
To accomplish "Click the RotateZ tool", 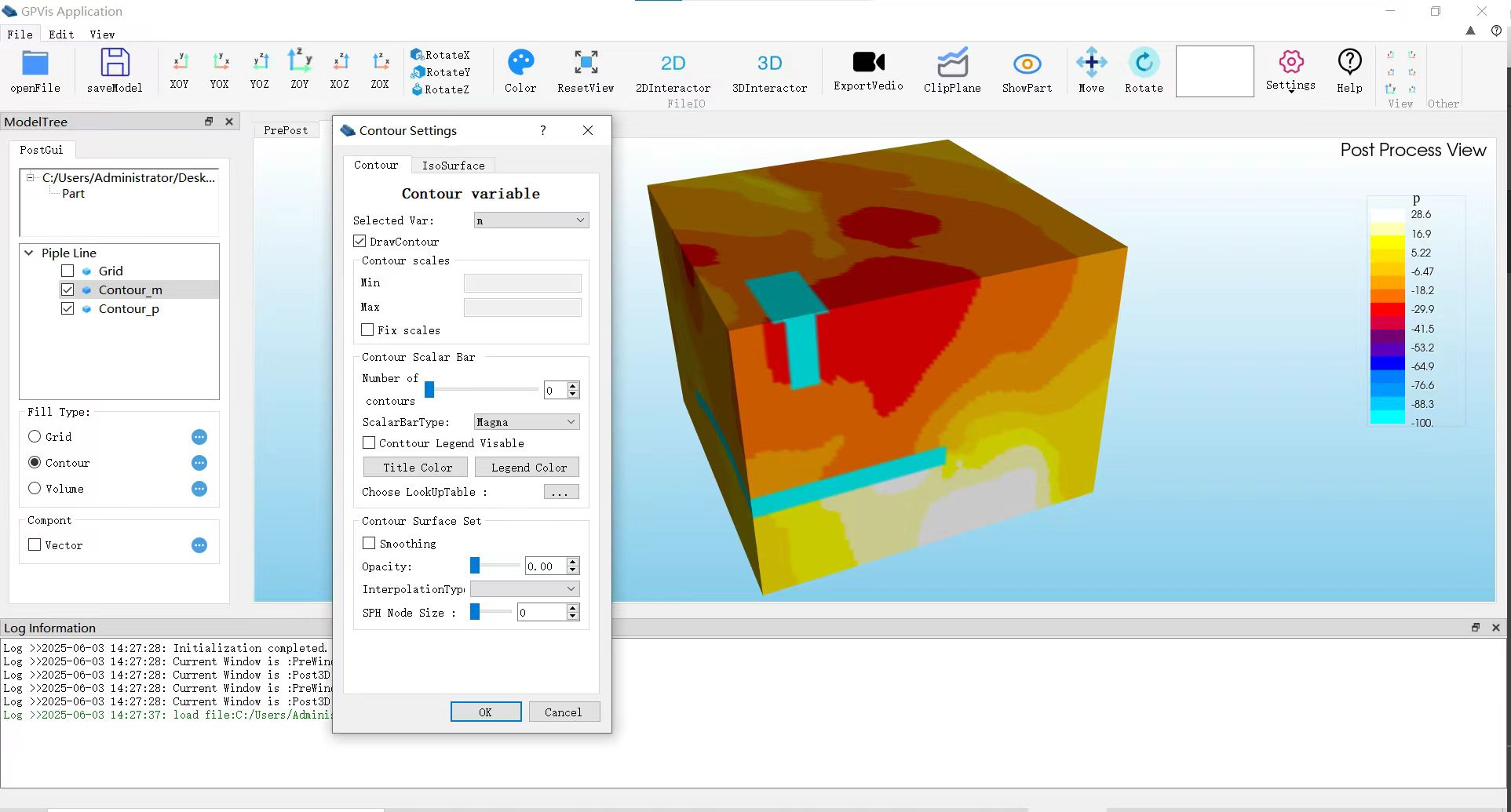I will pos(440,89).
